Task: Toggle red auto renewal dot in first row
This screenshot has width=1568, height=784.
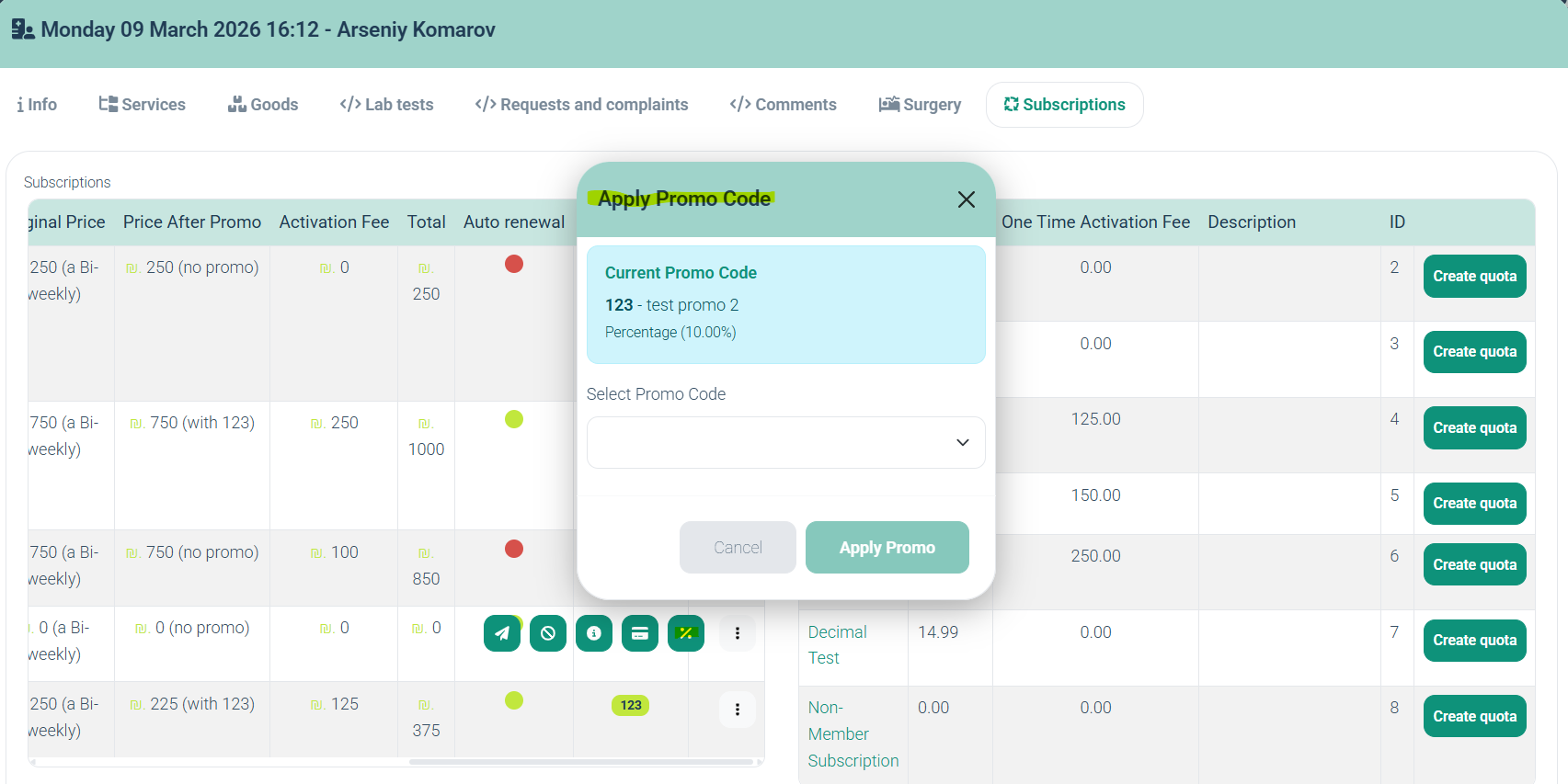Action: (514, 265)
